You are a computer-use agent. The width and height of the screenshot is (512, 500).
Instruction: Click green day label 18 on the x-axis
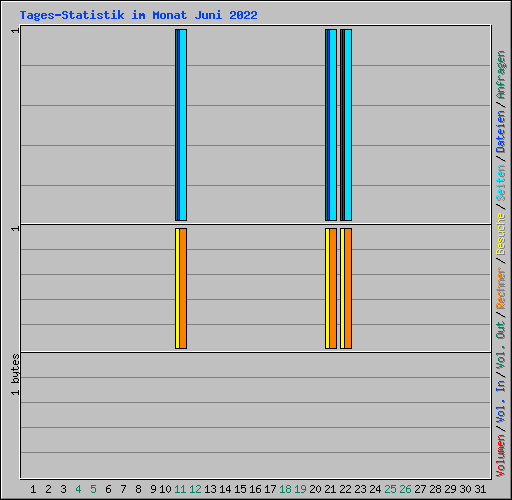[x=285, y=489]
